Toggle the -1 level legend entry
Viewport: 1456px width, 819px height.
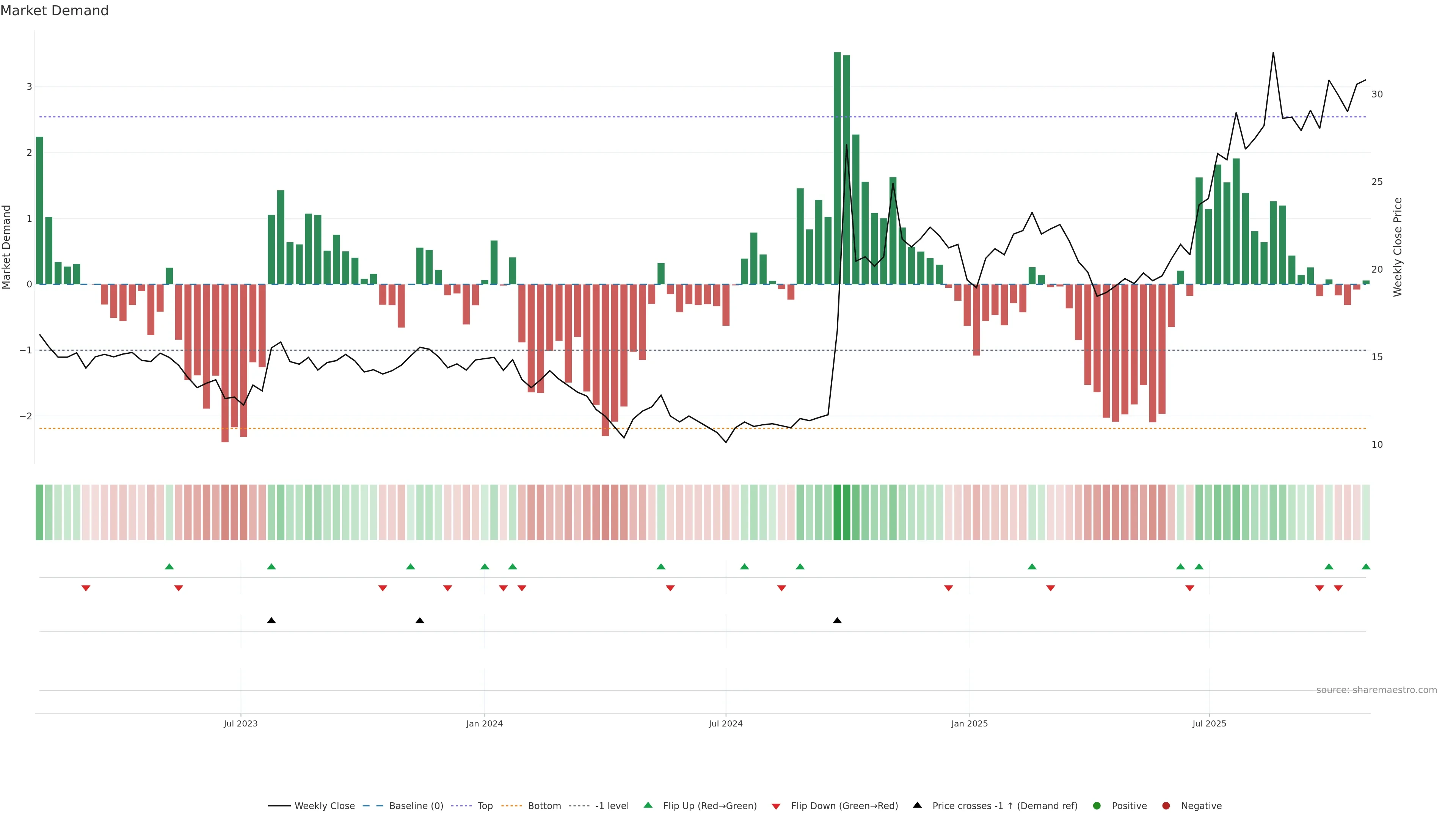[612, 805]
